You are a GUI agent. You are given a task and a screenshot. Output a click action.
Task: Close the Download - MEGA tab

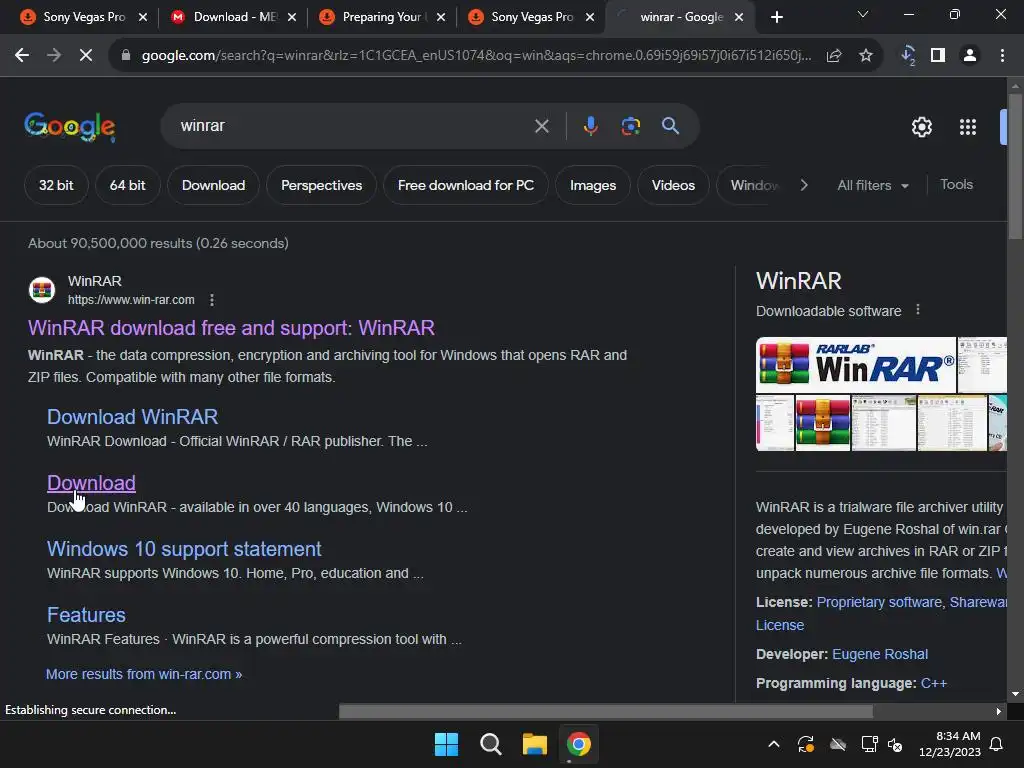[292, 17]
